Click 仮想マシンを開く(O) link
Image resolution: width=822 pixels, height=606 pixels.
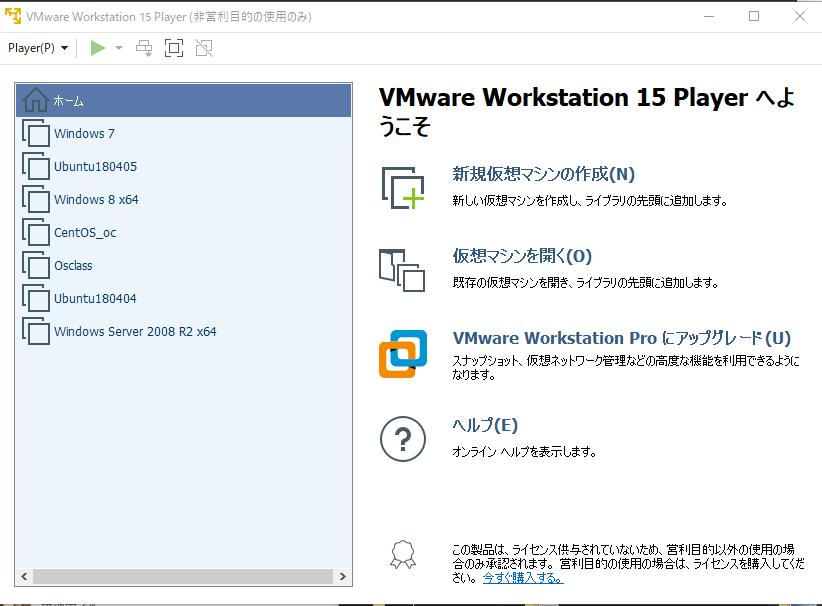(522, 256)
